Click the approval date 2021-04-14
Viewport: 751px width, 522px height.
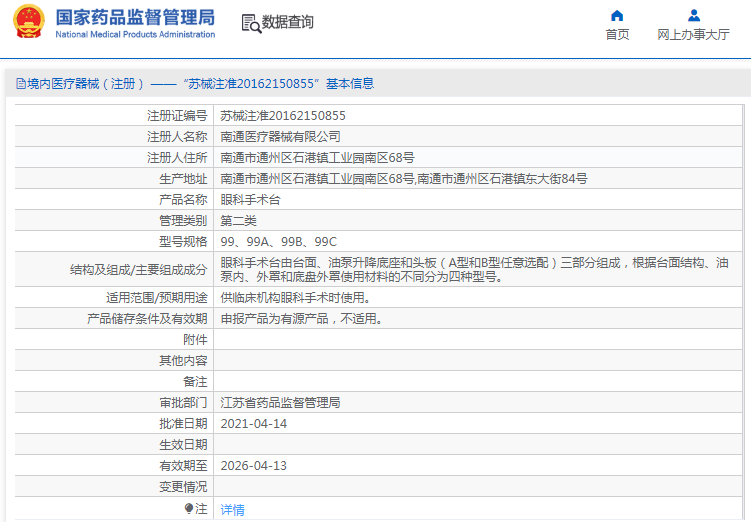(253, 423)
